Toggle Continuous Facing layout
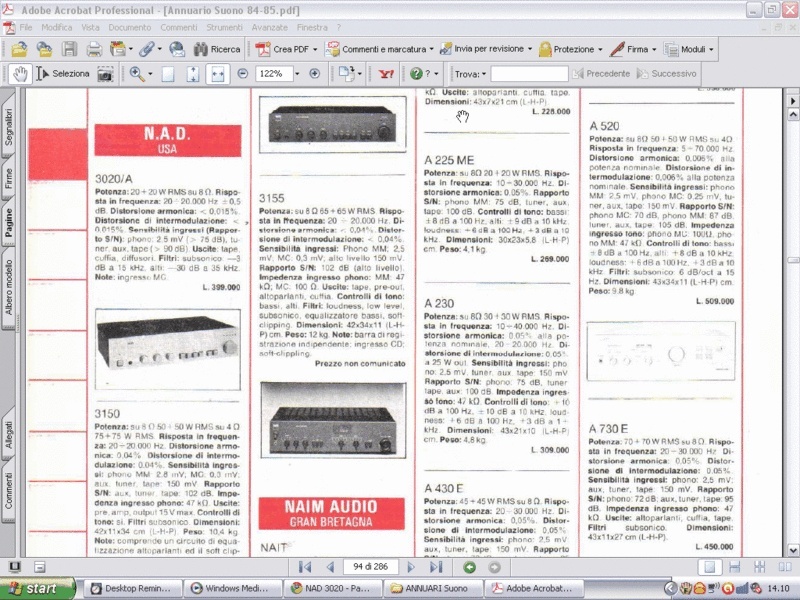The width and height of the screenshot is (800, 600). (x=760, y=567)
